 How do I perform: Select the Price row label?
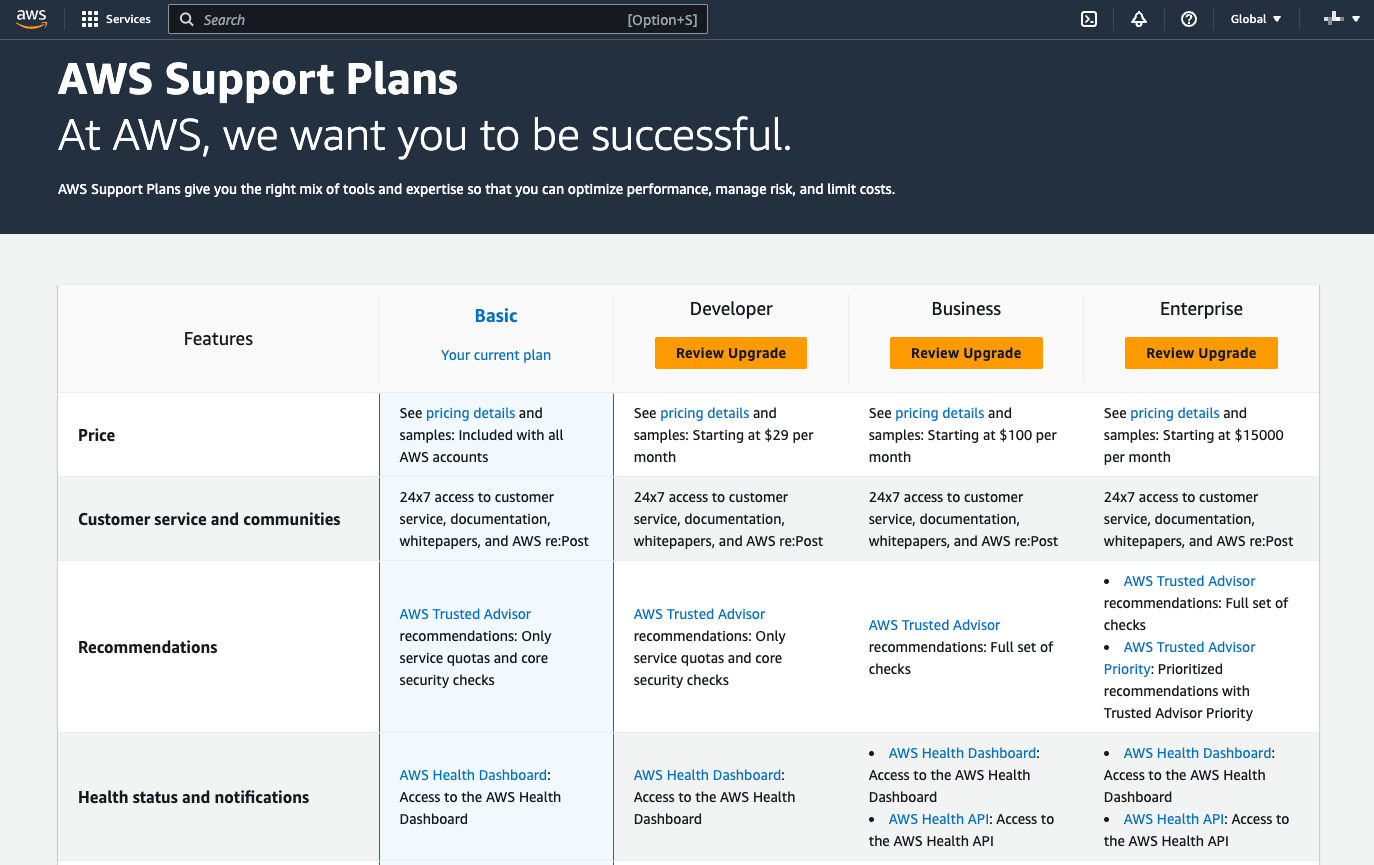tap(96, 435)
